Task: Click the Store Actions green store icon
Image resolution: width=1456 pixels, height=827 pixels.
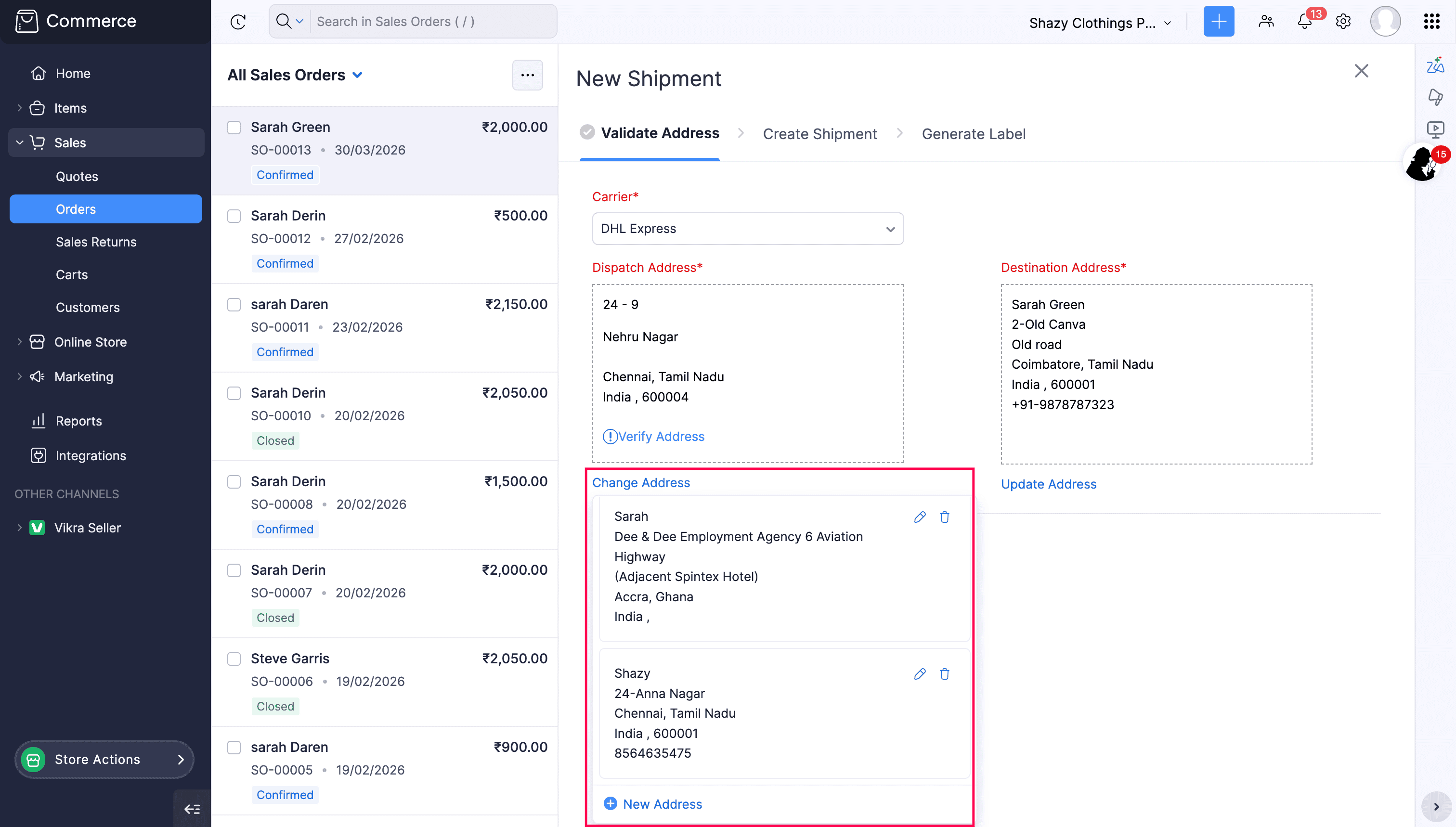Action: coord(33,760)
